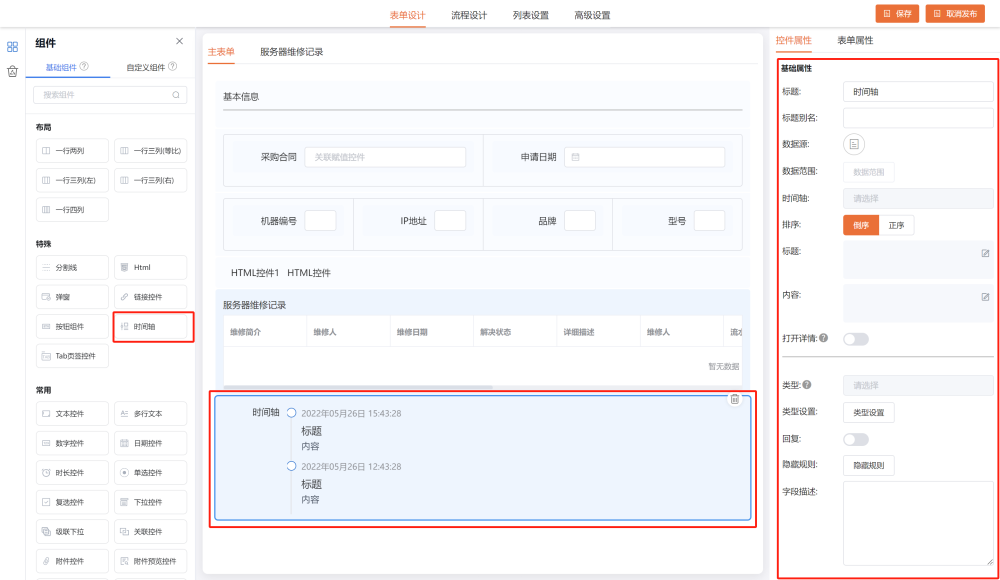This screenshot has width=1000, height=580.
Task: Enable the 回复 switch
Action: point(856,439)
